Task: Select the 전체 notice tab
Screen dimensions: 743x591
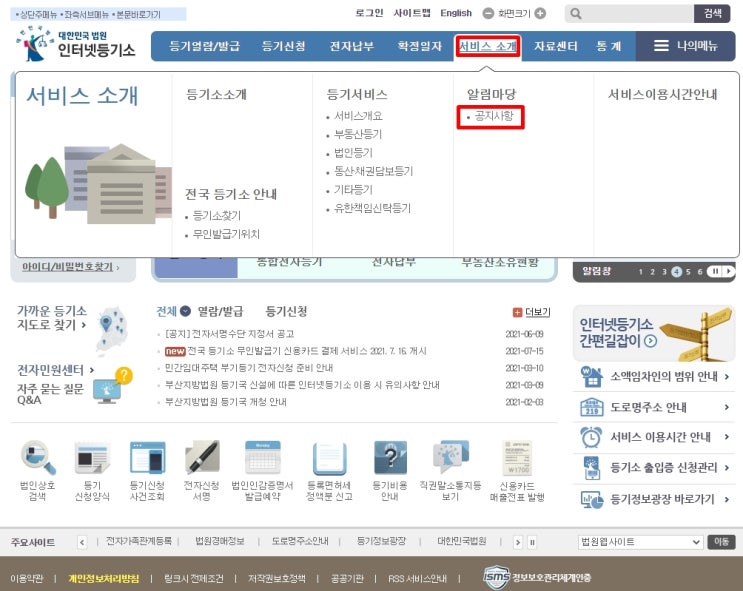Action: [166, 311]
